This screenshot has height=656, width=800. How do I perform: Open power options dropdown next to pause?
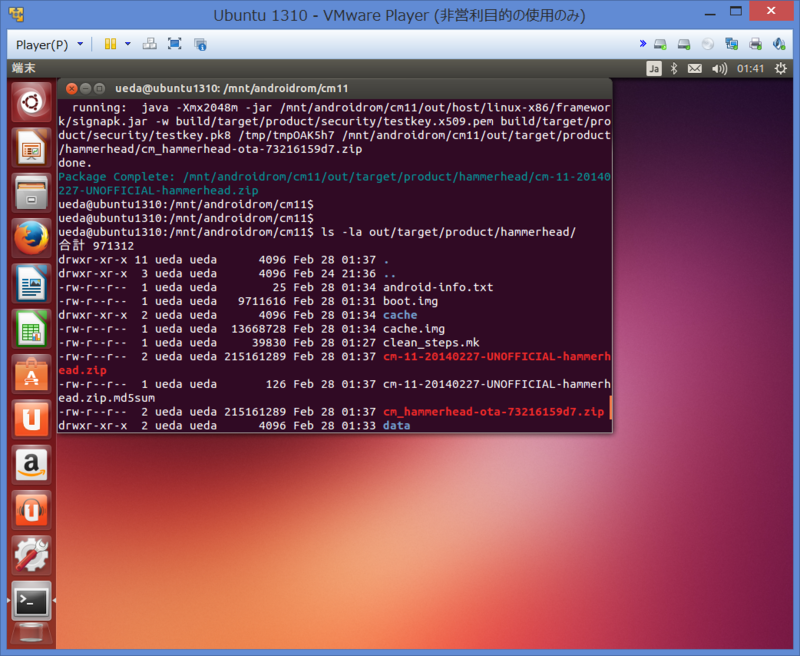(128, 44)
